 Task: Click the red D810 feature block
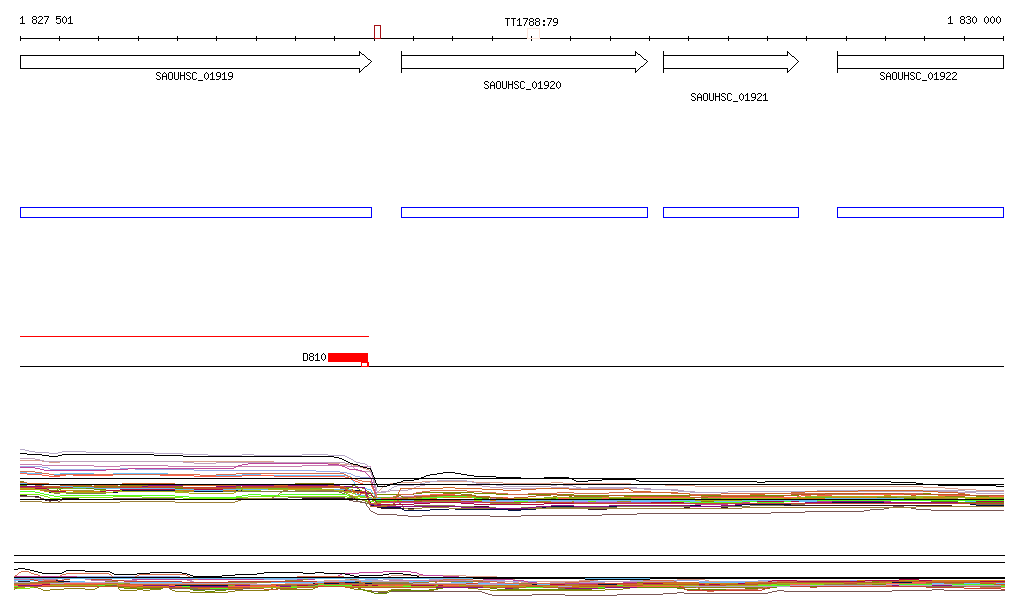pyautogui.click(x=348, y=358)
